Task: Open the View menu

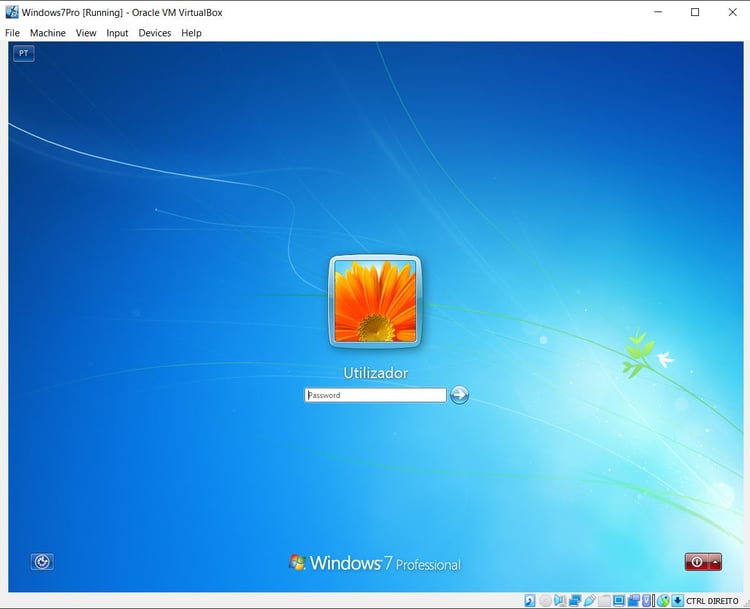Action: (x=86, y=33)
